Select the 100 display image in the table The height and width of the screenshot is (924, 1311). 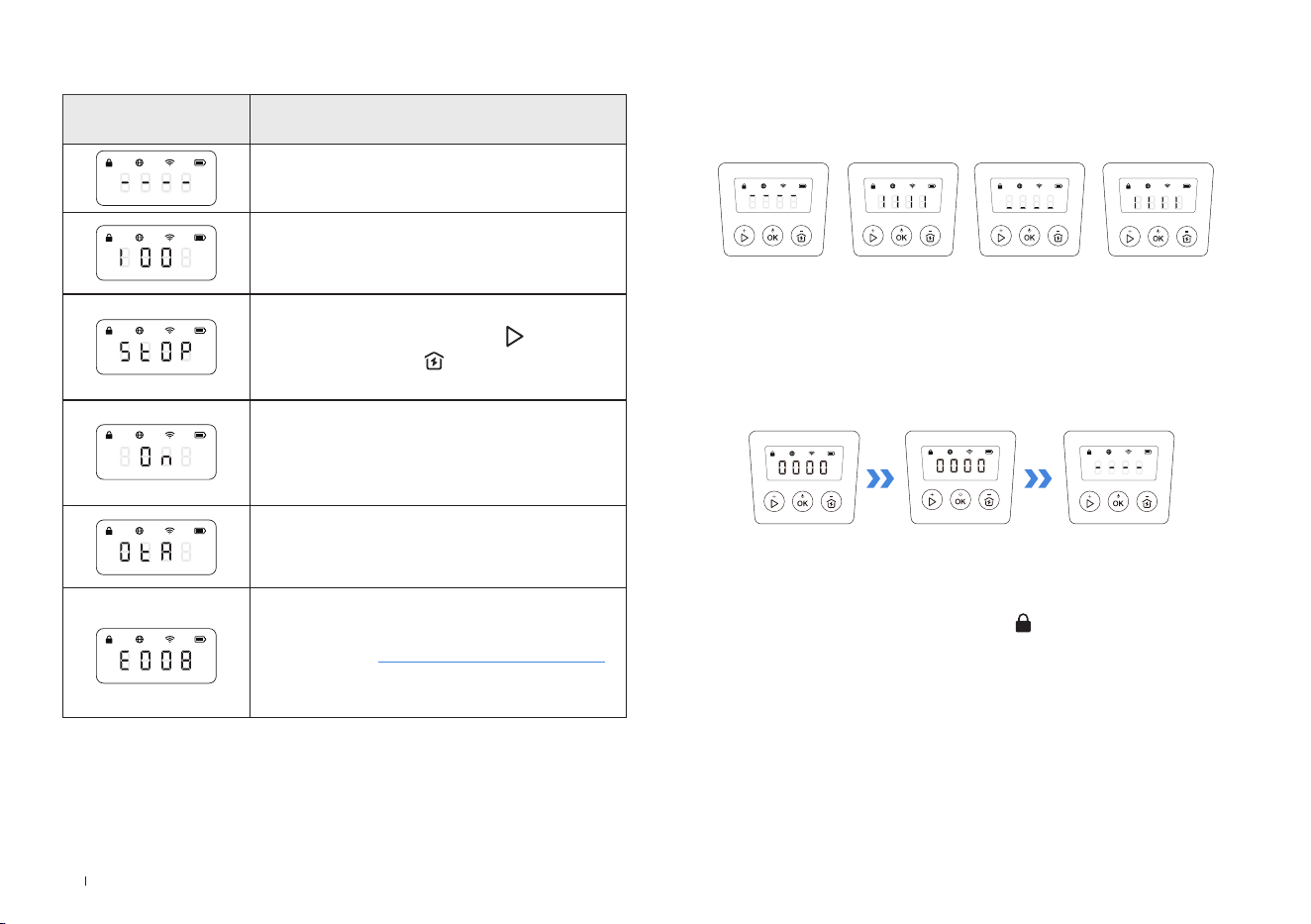[156, 253]
